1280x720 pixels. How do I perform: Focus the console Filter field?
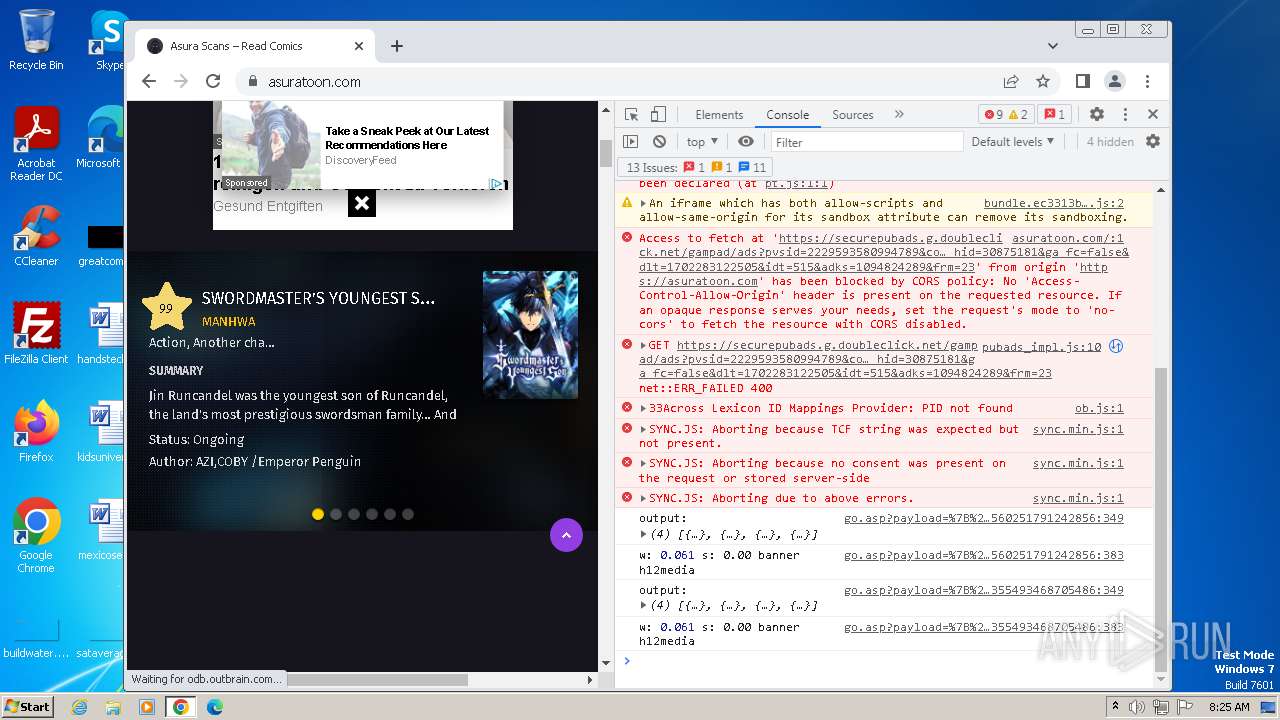point(866,142)
